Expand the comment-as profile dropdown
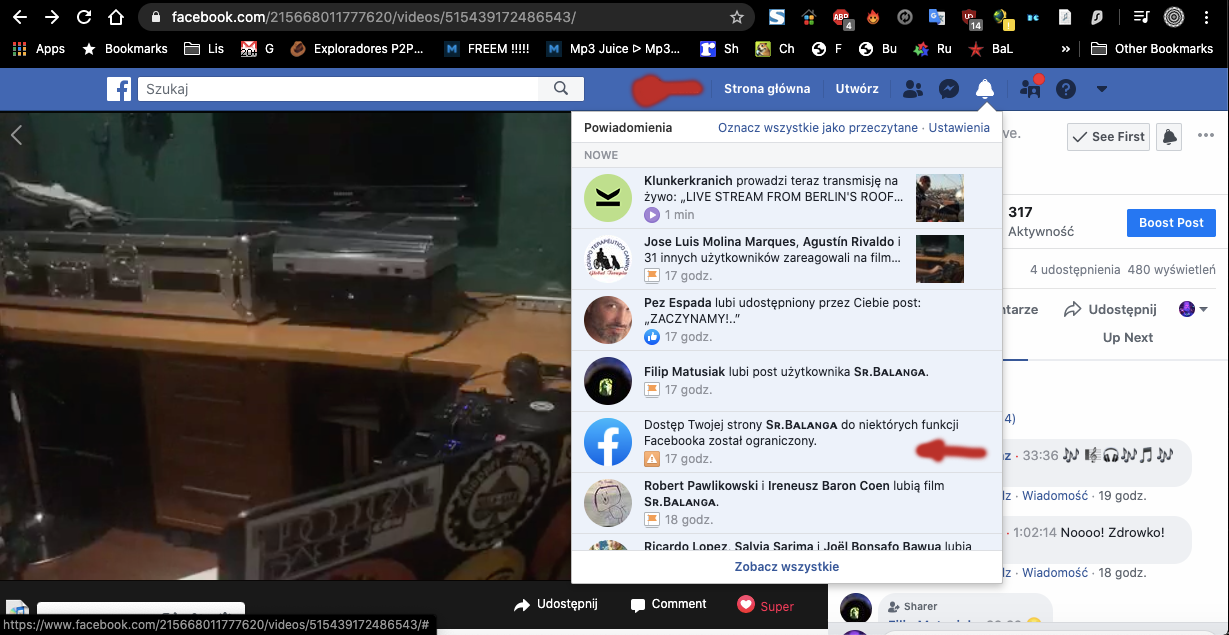 (1194, 310)
